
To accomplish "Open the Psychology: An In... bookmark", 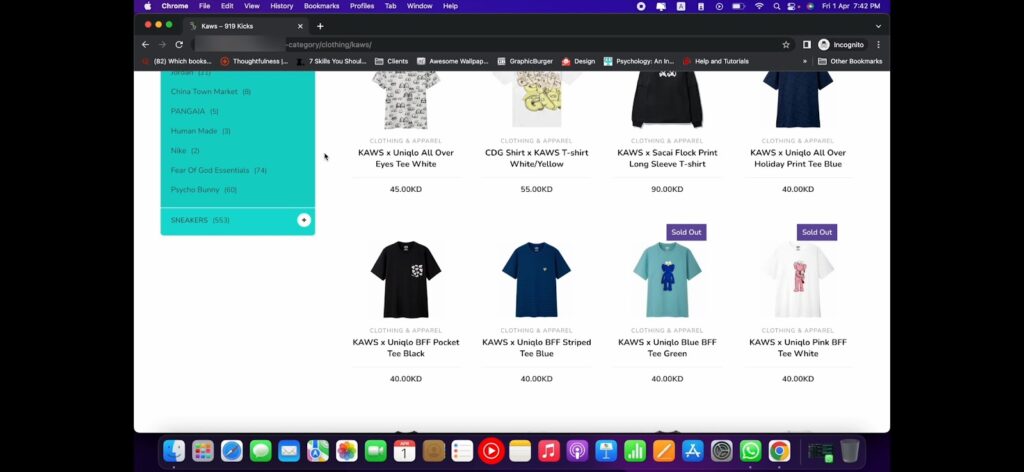I will [639, 61].
